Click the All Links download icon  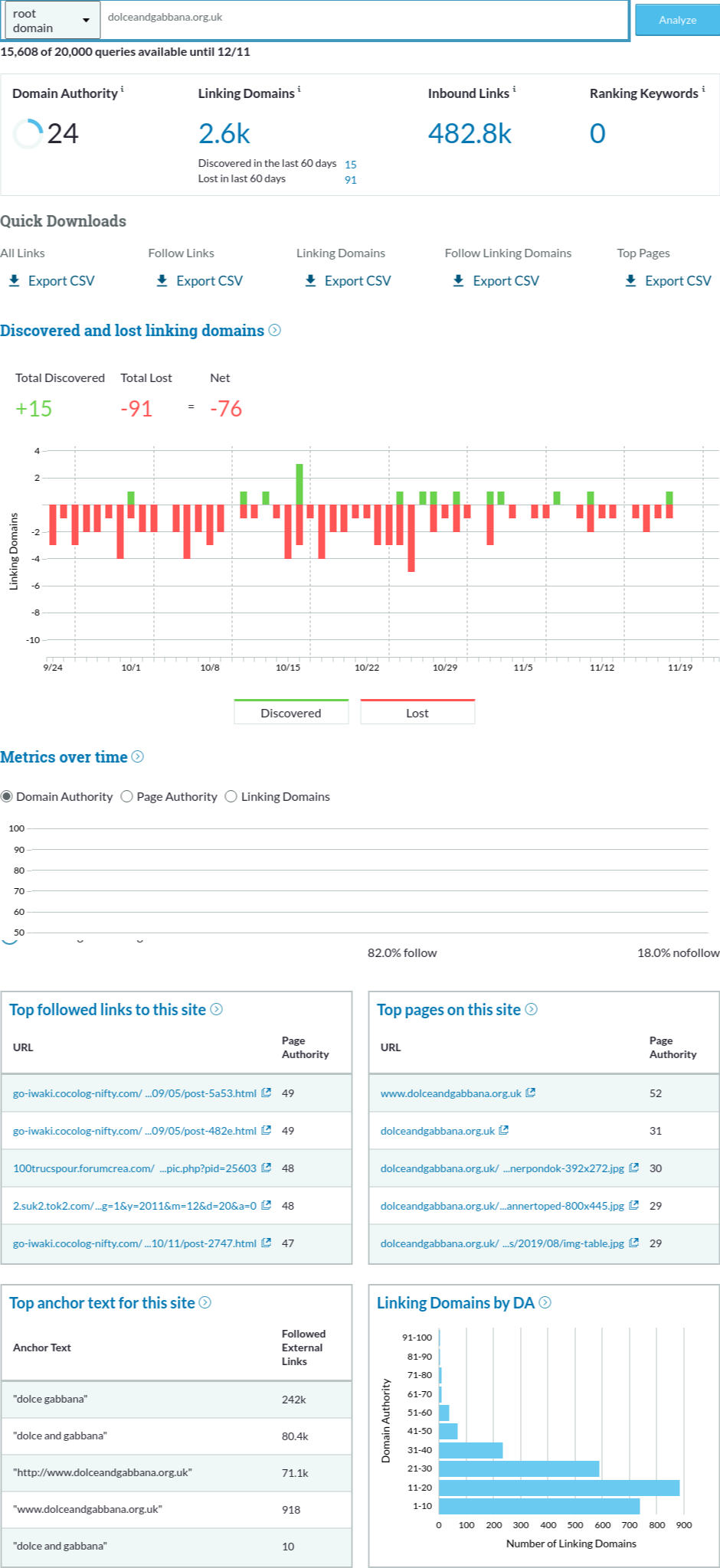click(x=14, y=281)
